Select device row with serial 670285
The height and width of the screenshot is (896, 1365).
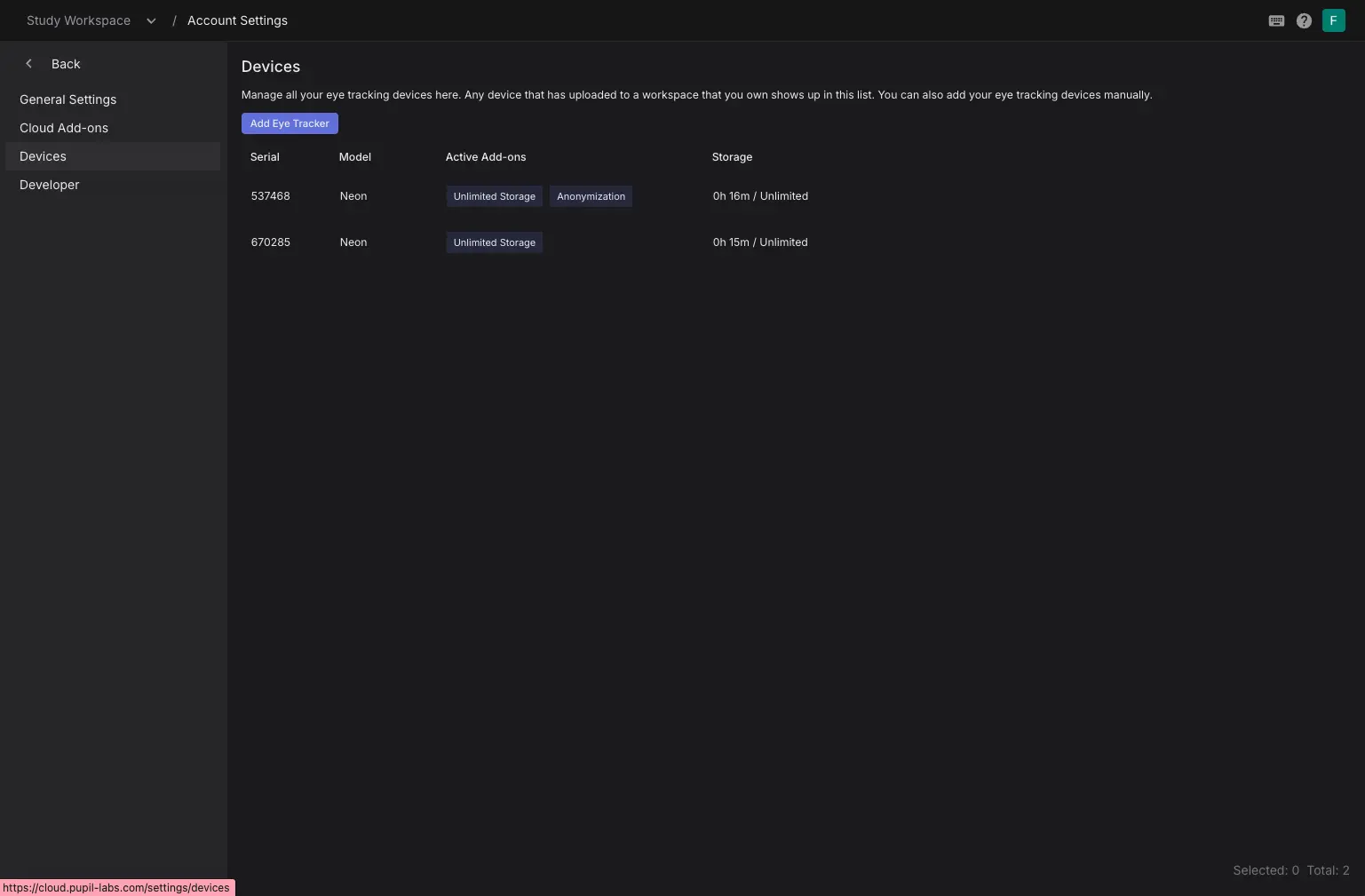pyautogui.click(x=796, y=242)
